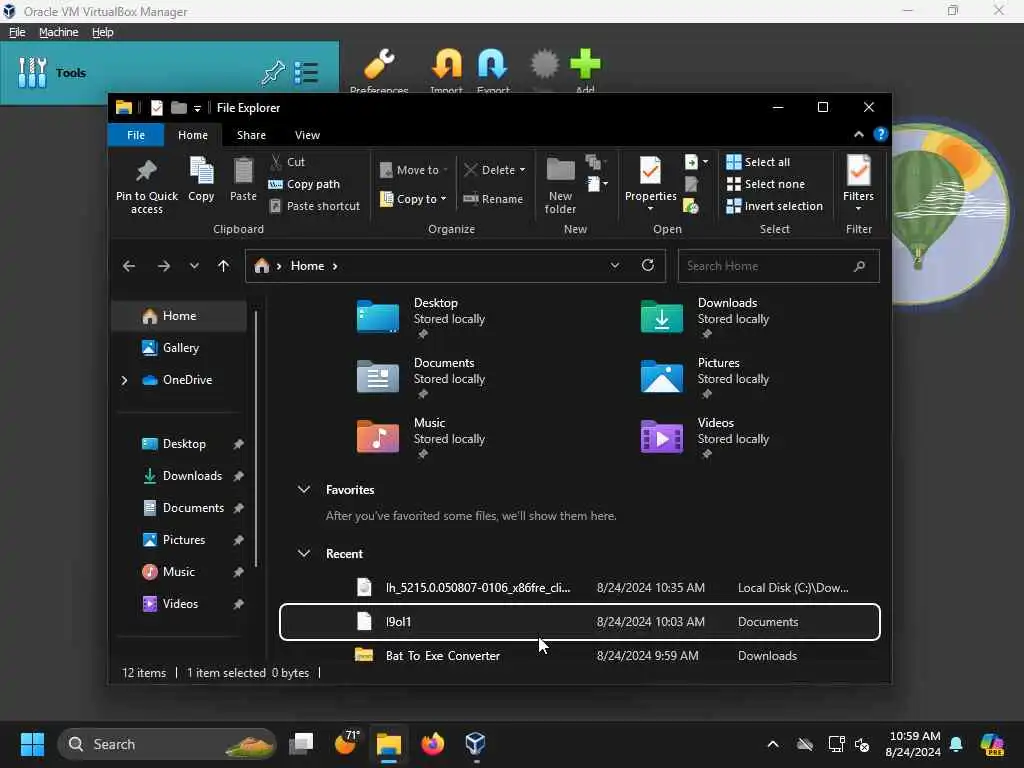This screenshot has width=1024, height=768.
Task: Open VirtualBox Machine menu
Action: click(x=59, y=32)
